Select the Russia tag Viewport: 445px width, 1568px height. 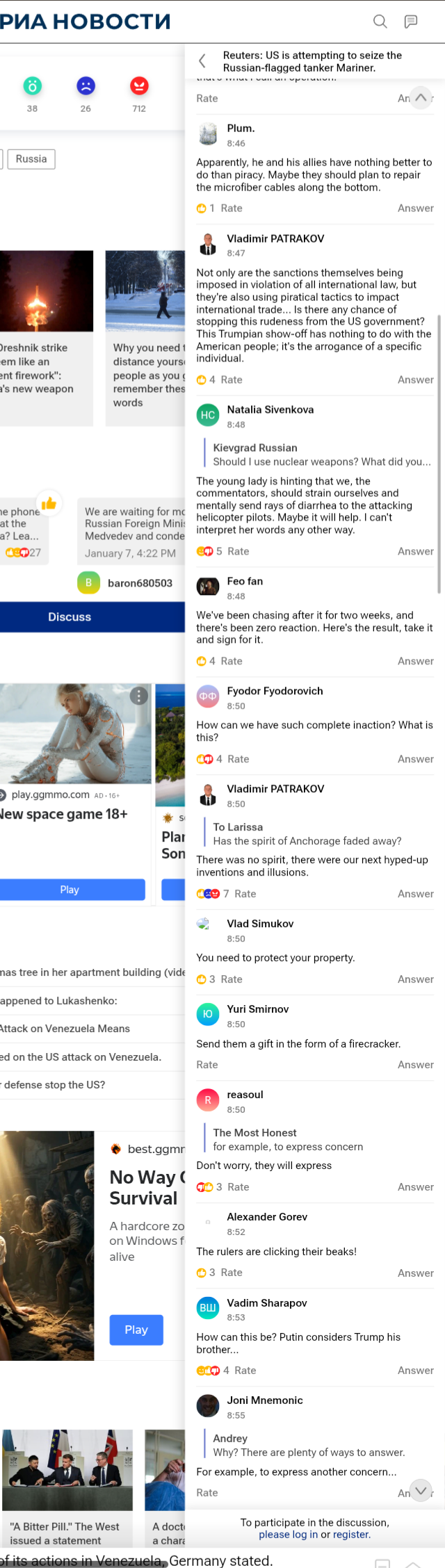pyautogui.click(x=31, y=159)
